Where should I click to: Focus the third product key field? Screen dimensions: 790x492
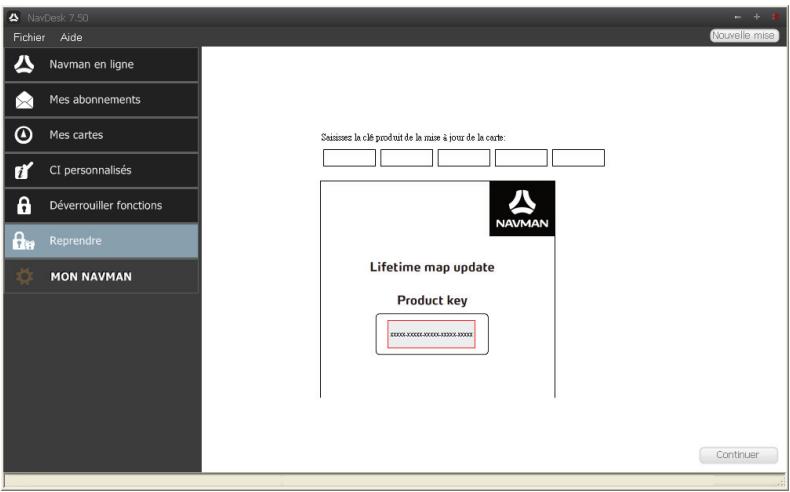click(x=464, y=158)
